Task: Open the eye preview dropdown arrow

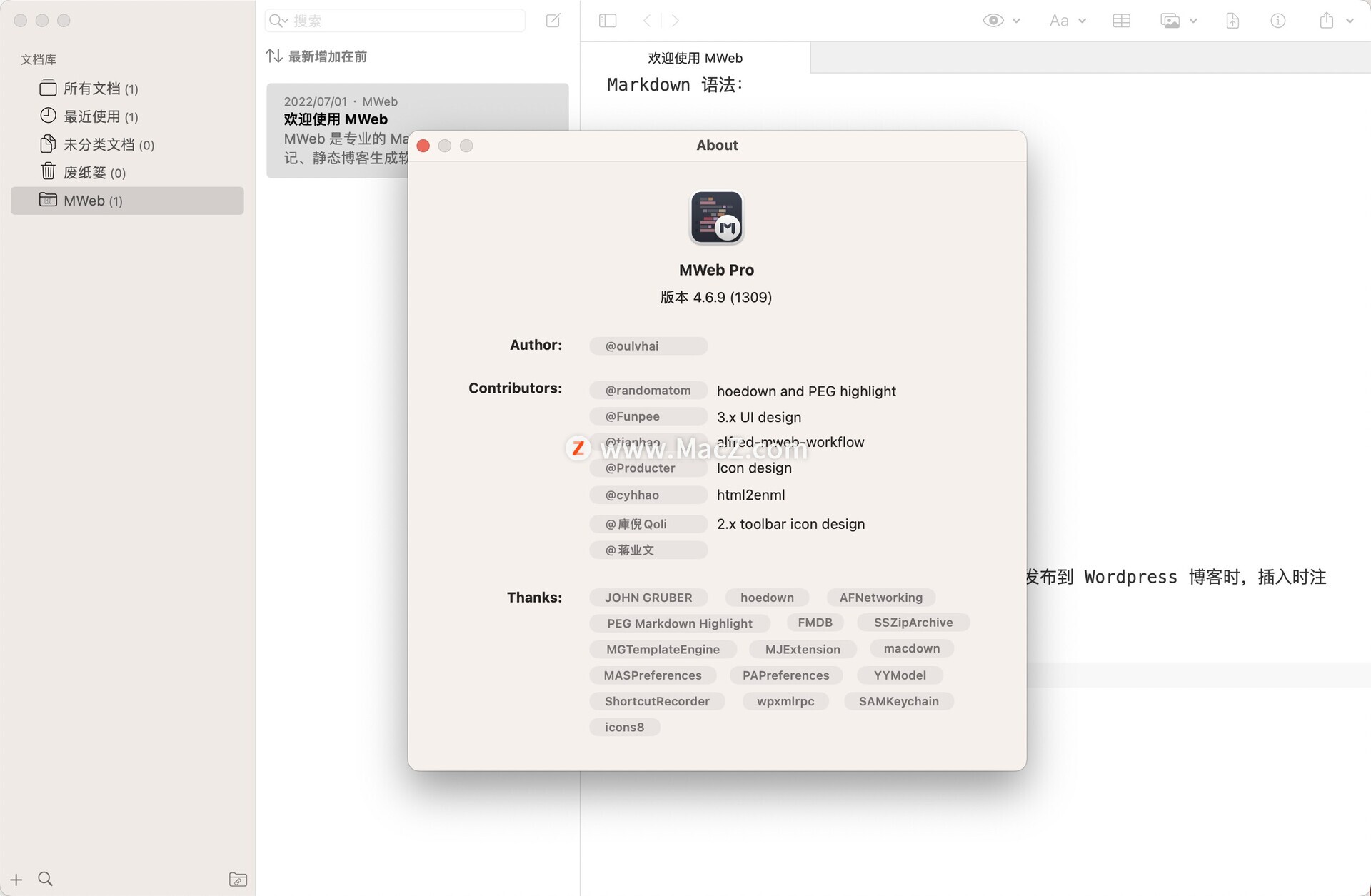Action: [1016, 21]
